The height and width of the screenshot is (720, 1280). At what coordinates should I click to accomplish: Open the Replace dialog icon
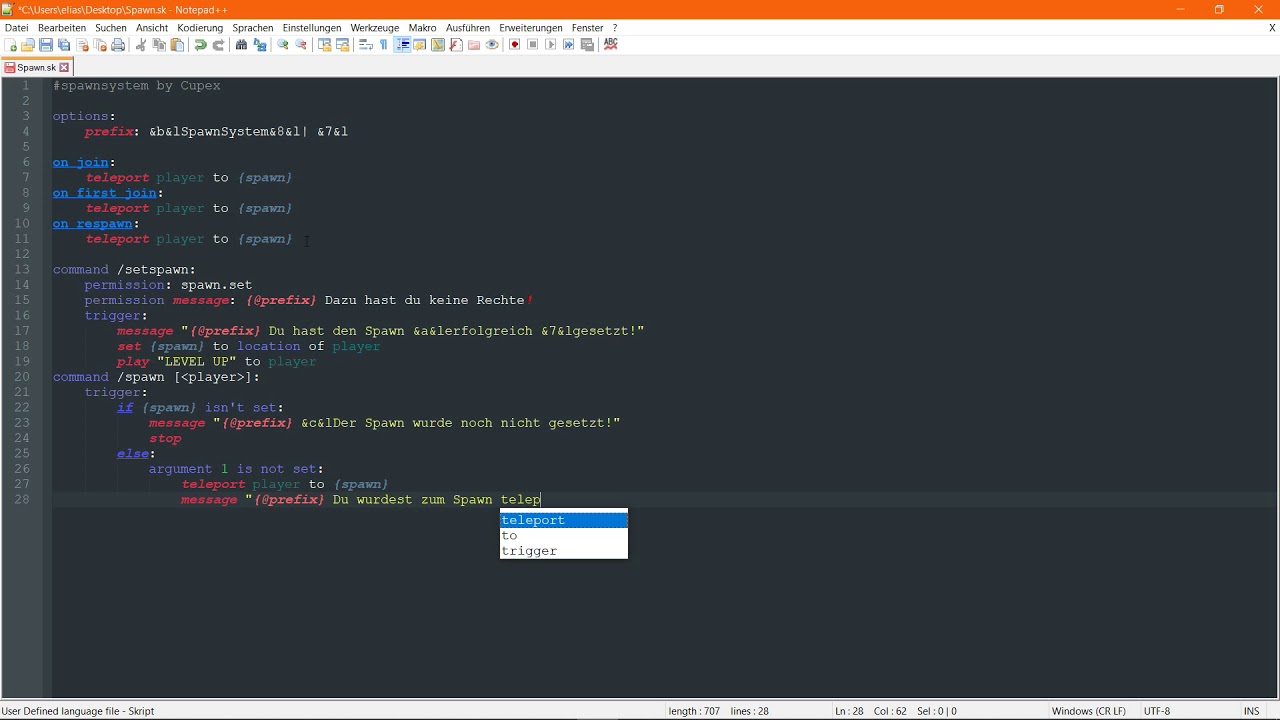click(260, 45)
